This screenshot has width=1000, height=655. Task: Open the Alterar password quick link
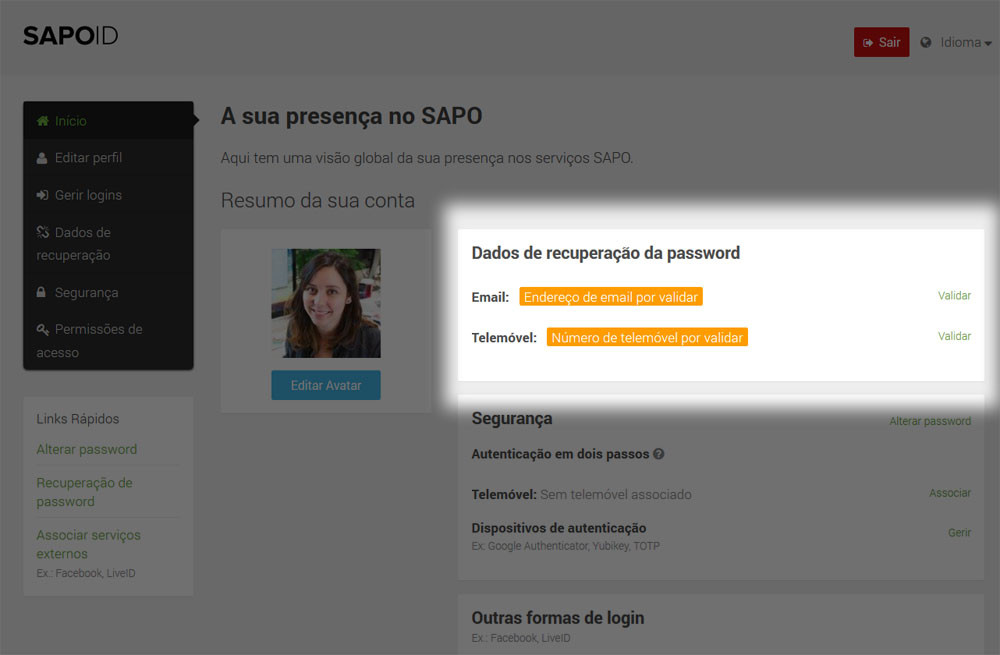[86, 449]
